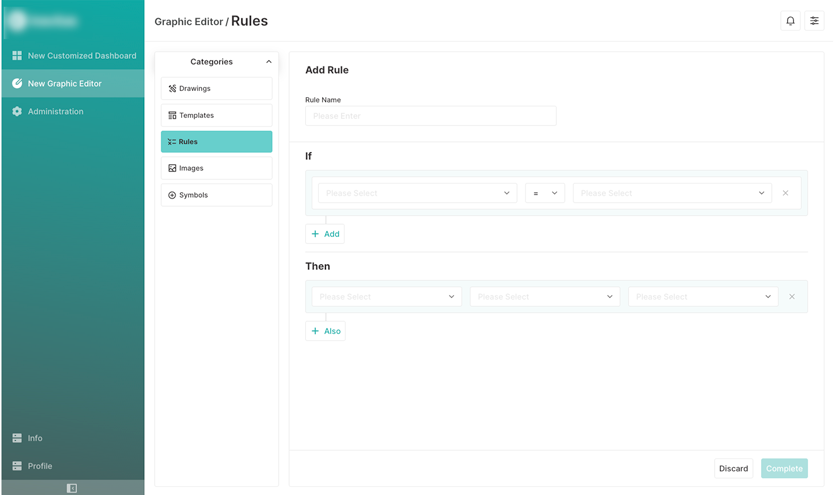Click in the Rule Name field
Screen dimensions: 834x495
(x=430, y=116)
